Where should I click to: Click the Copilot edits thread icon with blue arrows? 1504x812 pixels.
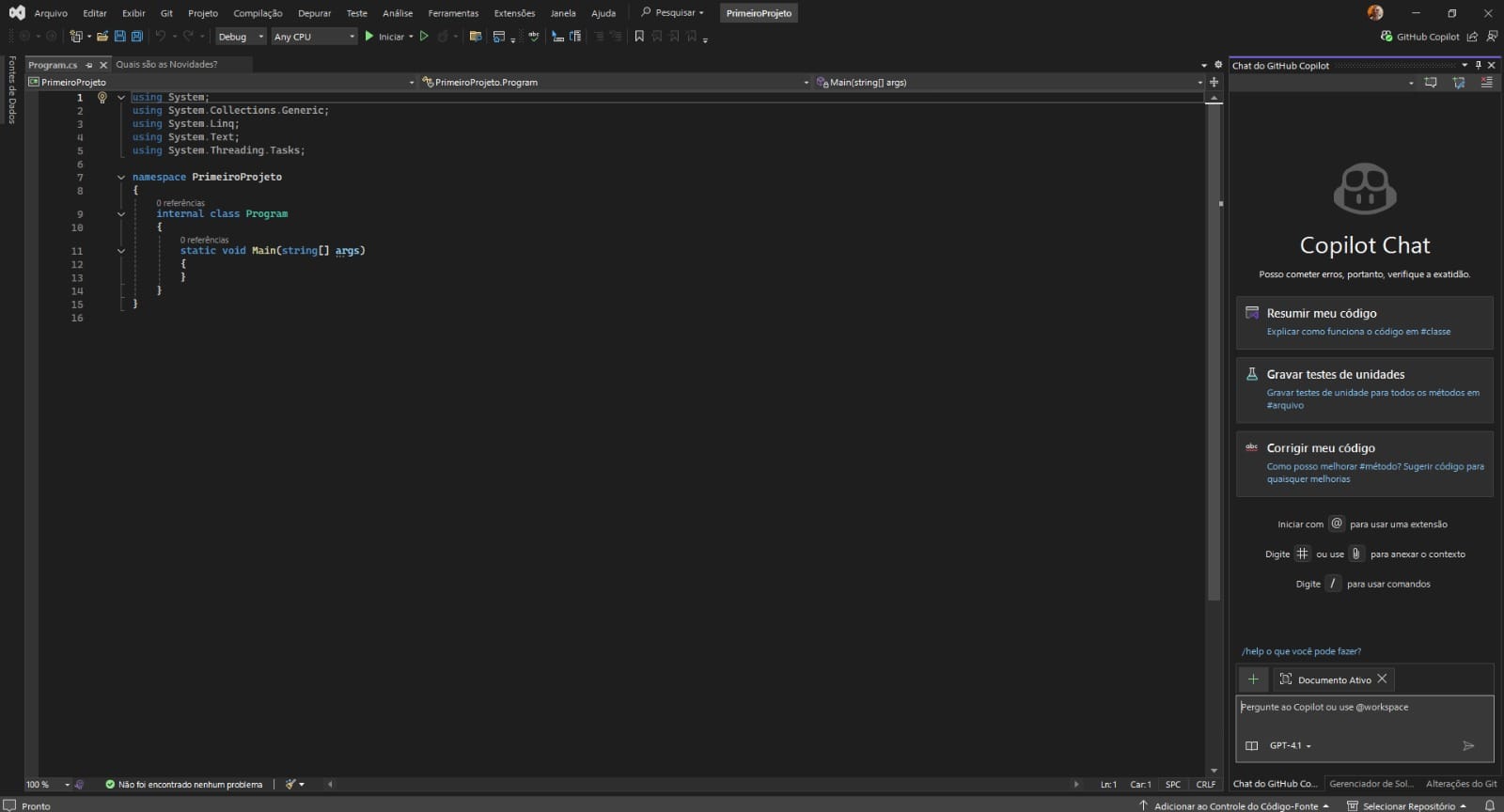coord(1459,83)
